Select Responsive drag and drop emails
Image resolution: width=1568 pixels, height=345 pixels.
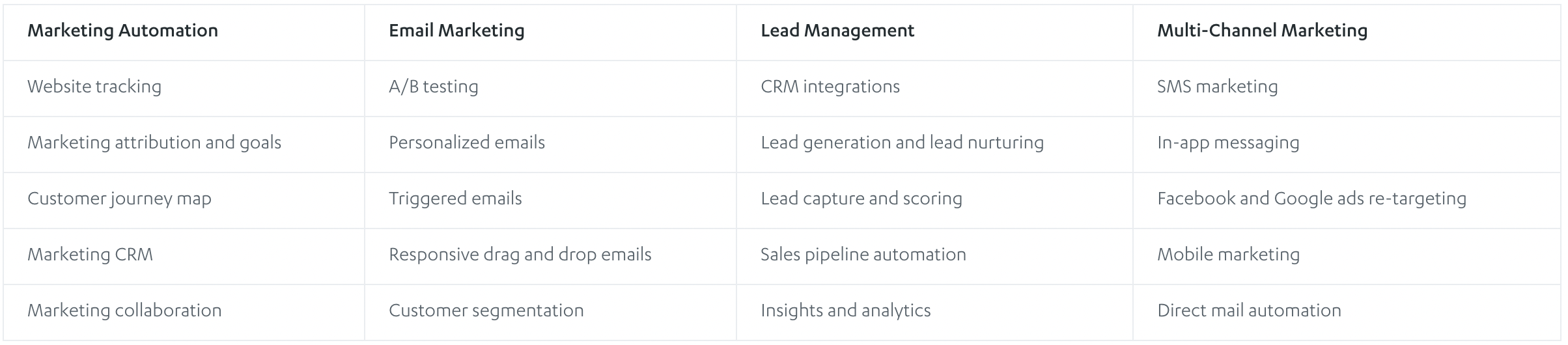click(520, 255)
